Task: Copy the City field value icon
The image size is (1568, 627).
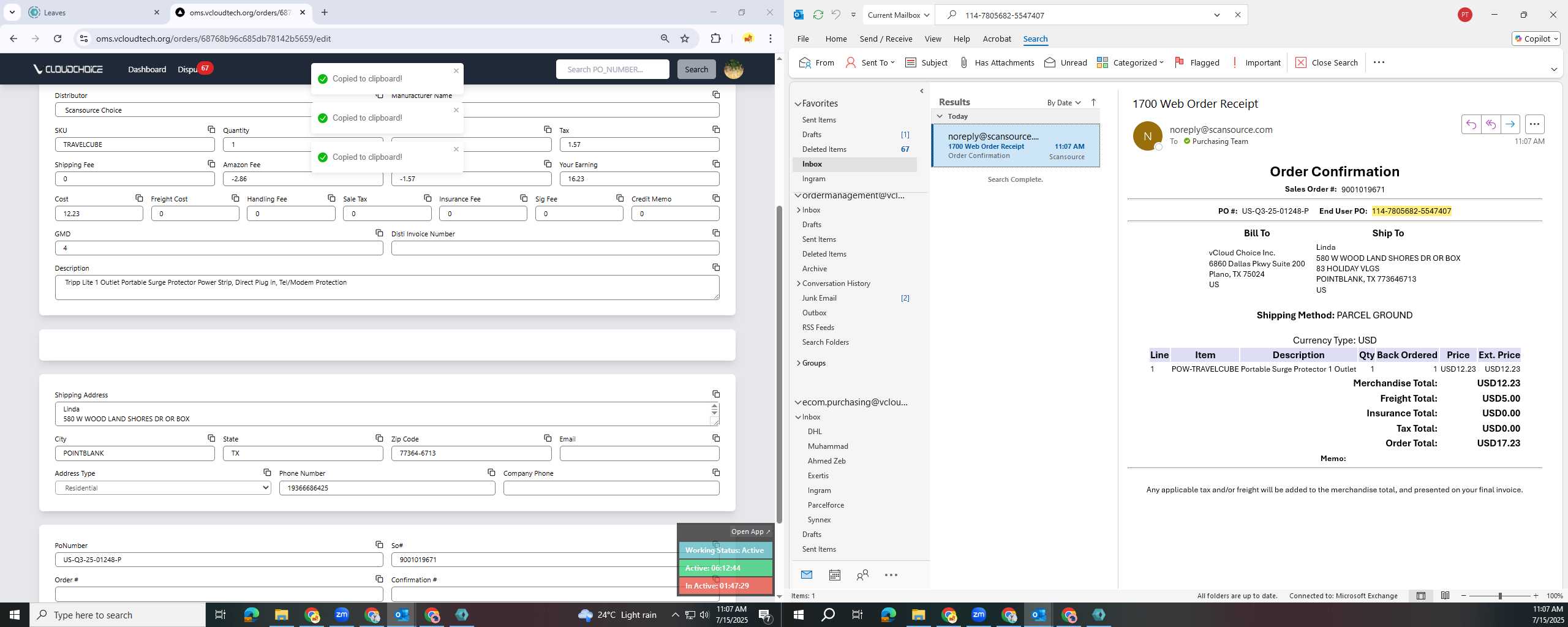Action: click(211, 438)
